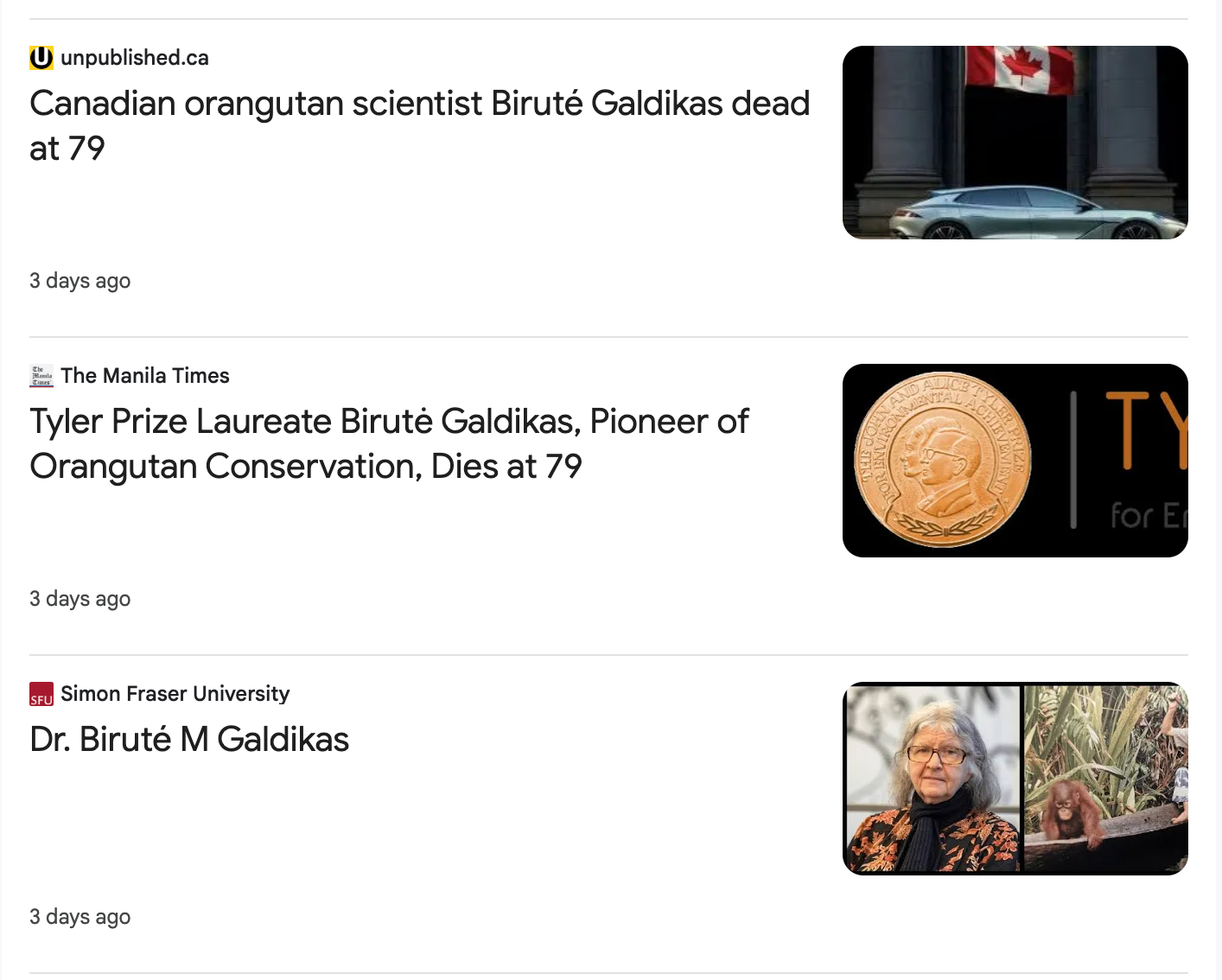
Task: Open the unpublished.ca source name
Action: pos(135,58)
